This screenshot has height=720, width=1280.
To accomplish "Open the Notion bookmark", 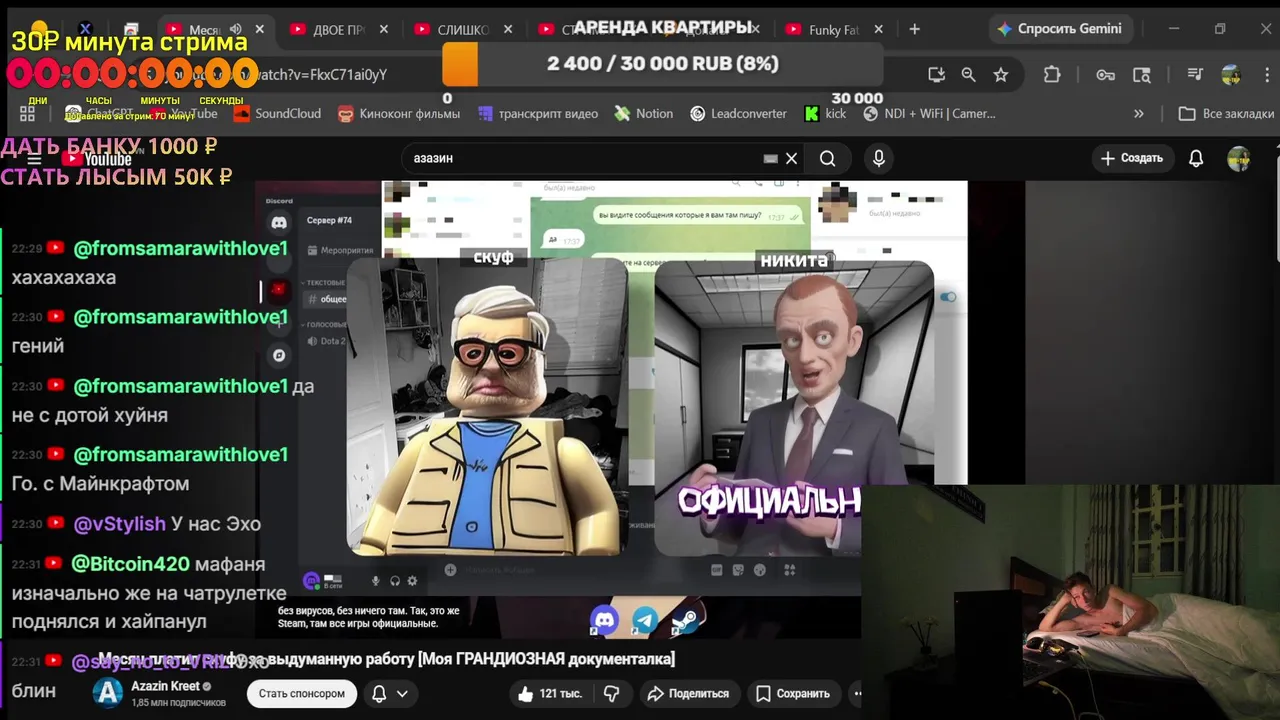I will [x=643, y=114].
